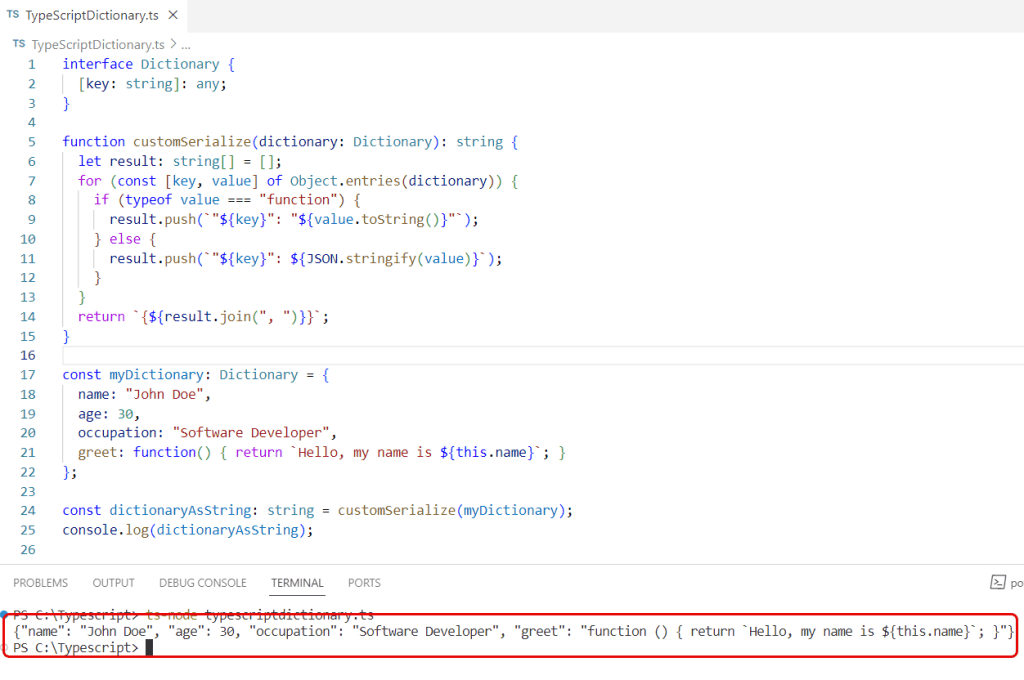
Task: Click TypeScriptDictionary.ts in the breadcrumb
Action: pos(98,44)
